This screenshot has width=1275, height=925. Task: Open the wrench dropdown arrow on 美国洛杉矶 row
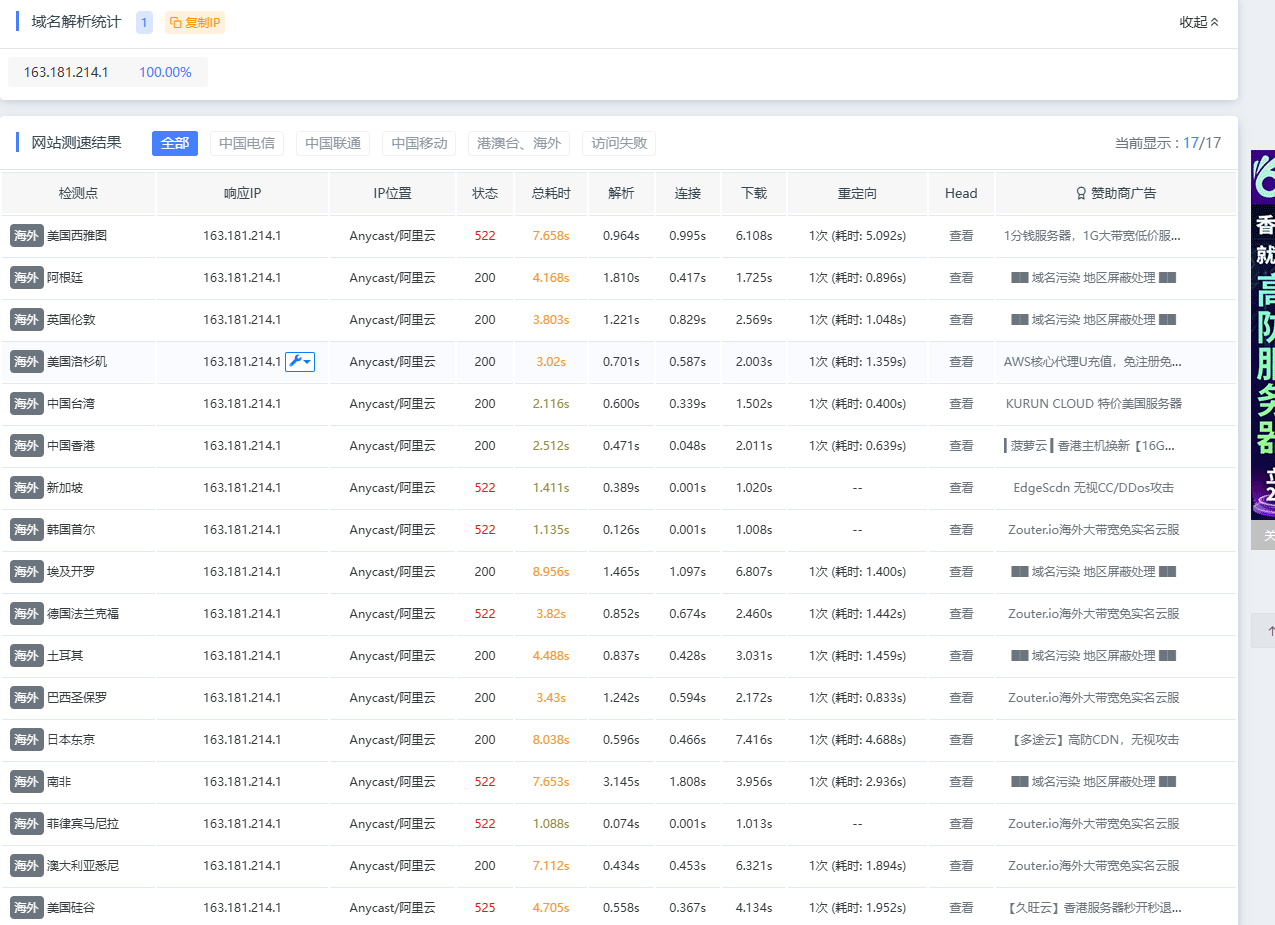coord(308,361)
